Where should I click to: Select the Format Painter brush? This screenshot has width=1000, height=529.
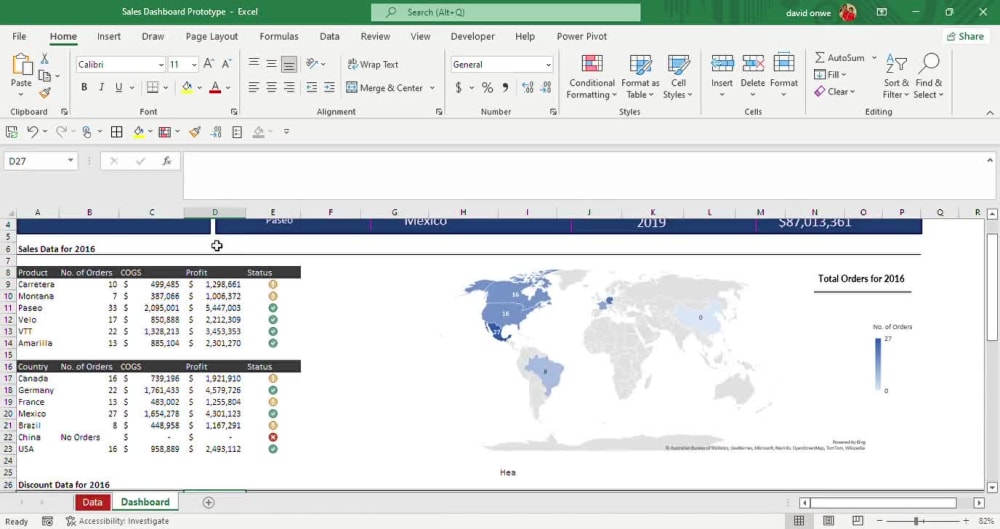[x=45, y=93]
